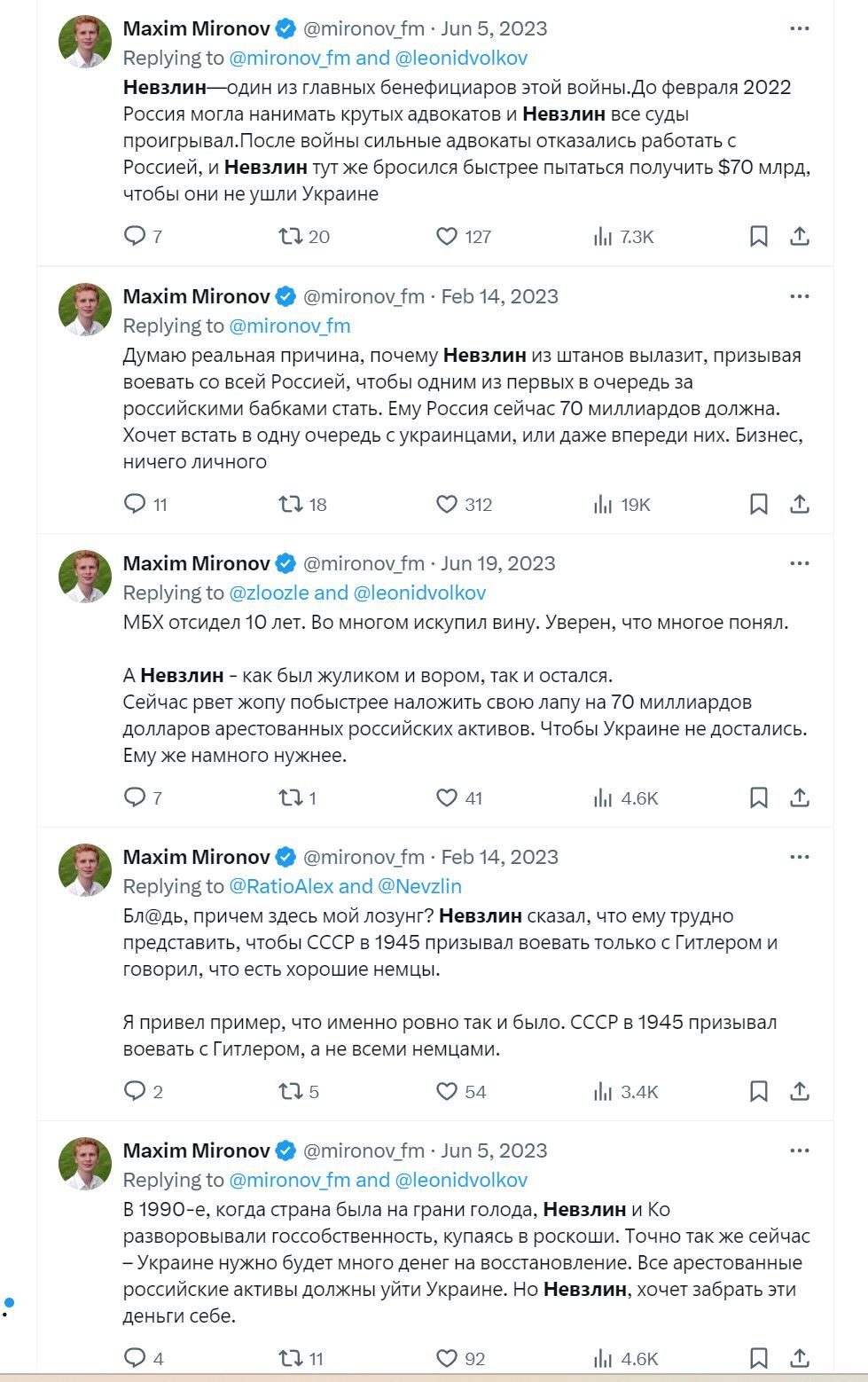Open more options on first Jun 5 tweet

800,28
